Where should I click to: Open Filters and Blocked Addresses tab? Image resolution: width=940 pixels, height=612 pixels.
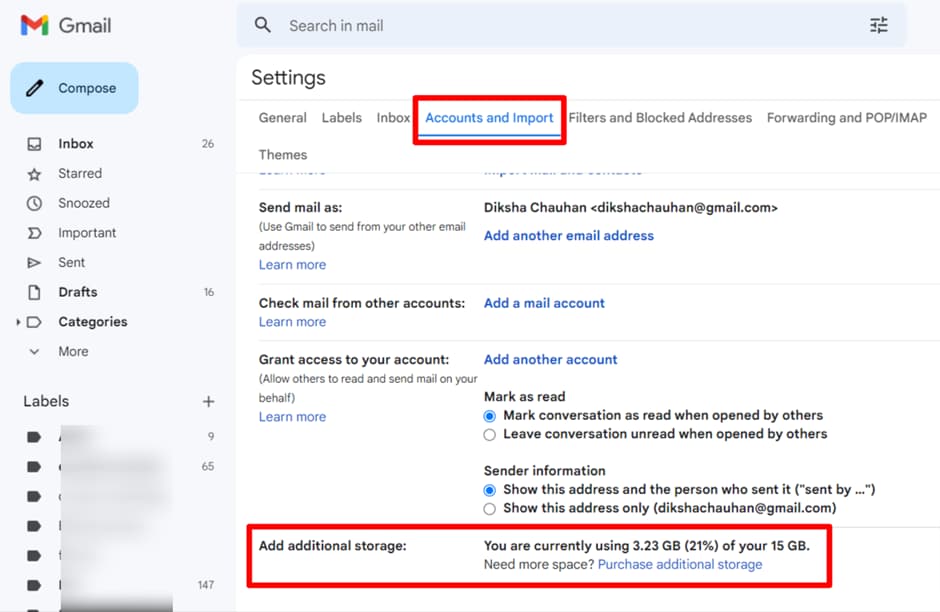[x=660, y=117]
